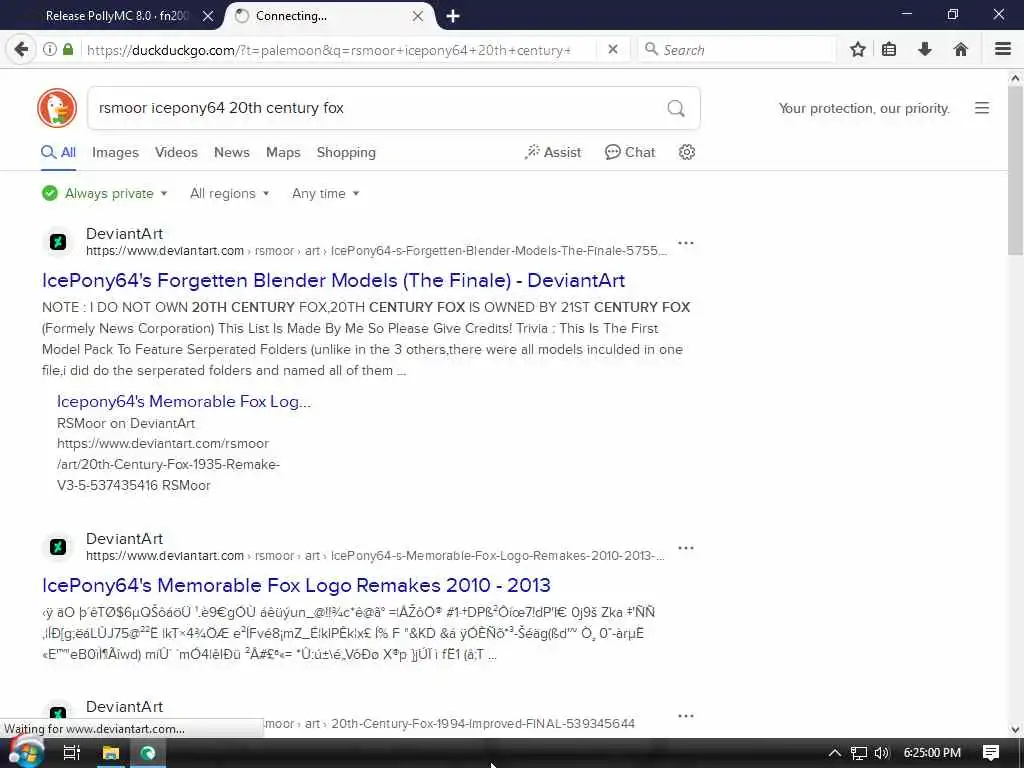Click the scrollbar up arrow
Image resolution: width=1024 pixels, height=768 pixels.
(1015, 78)
